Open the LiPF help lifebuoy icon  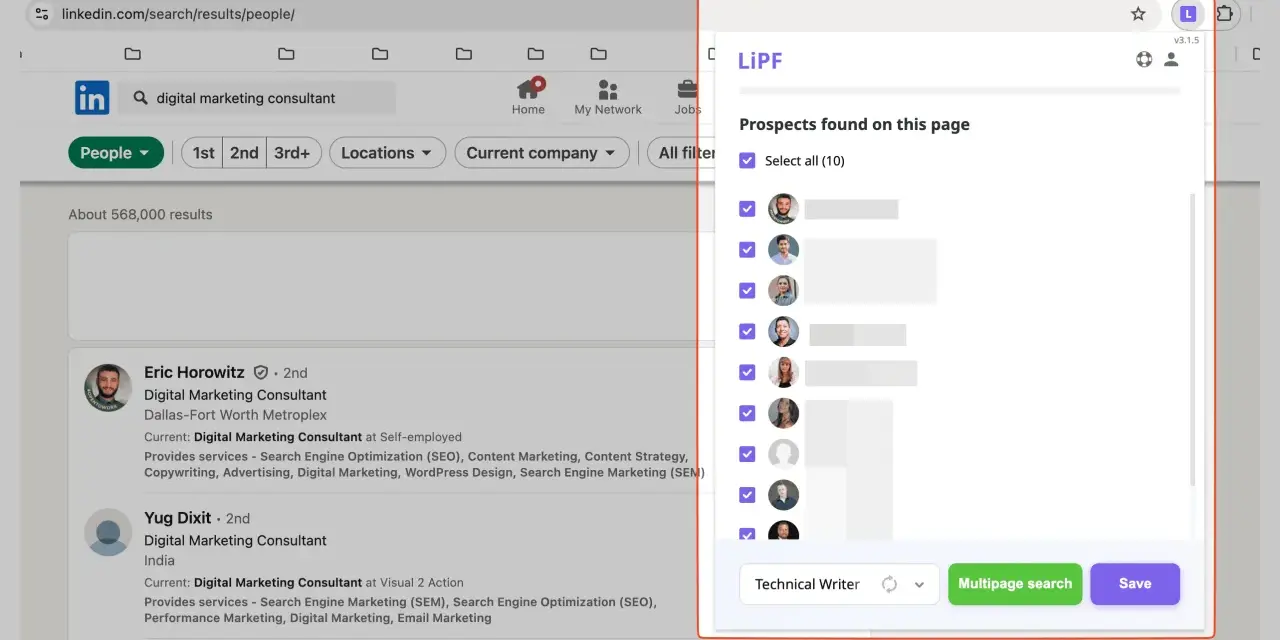point(1144,59)
